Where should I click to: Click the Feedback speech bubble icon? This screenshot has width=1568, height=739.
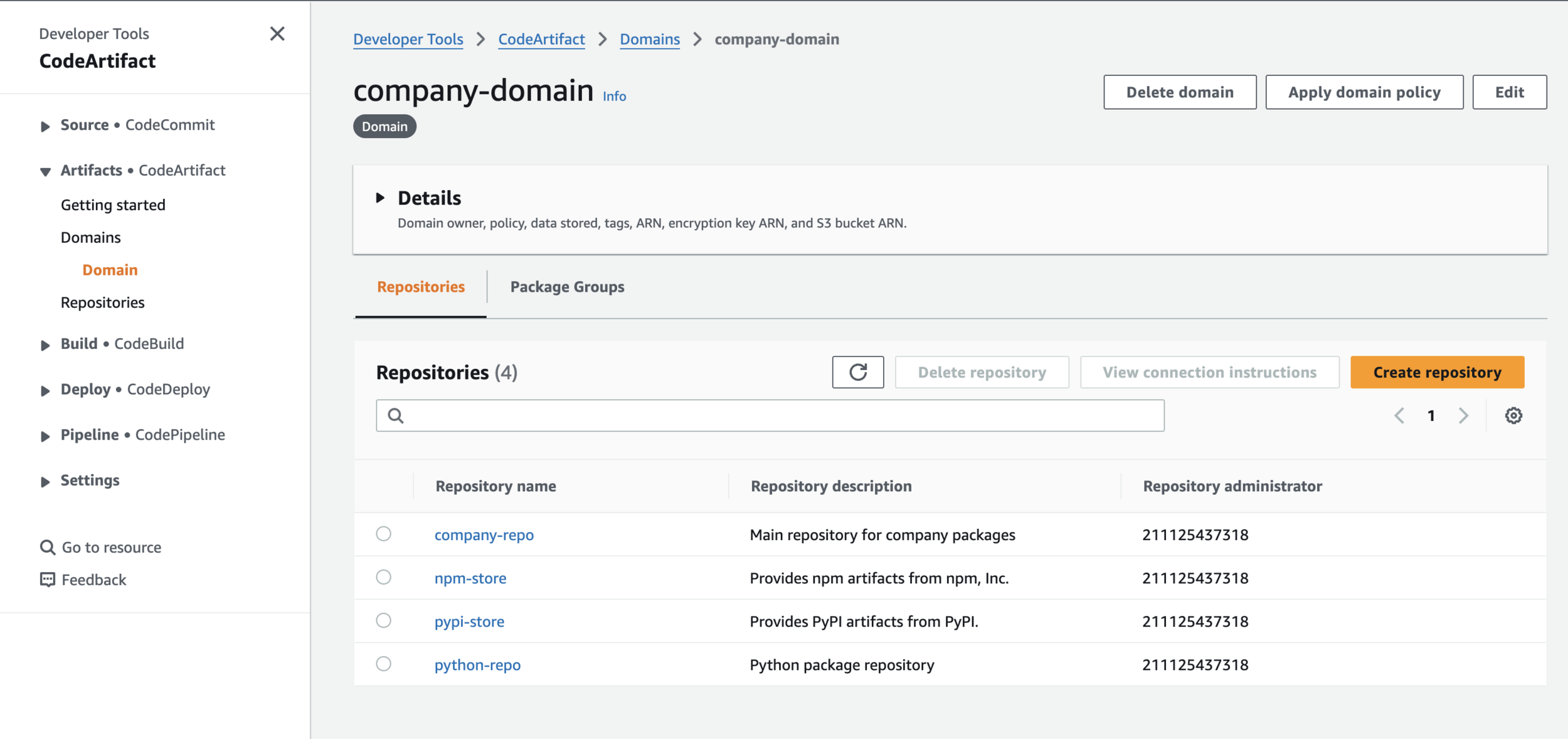[47, 579]
